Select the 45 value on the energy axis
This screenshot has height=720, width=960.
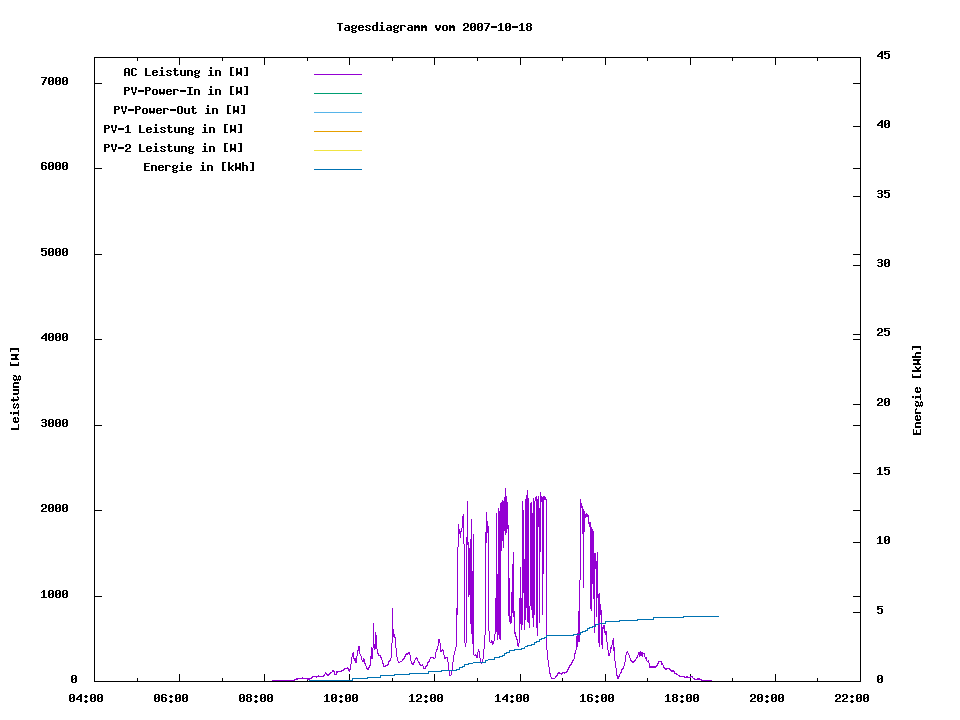[x=883, y=55]
